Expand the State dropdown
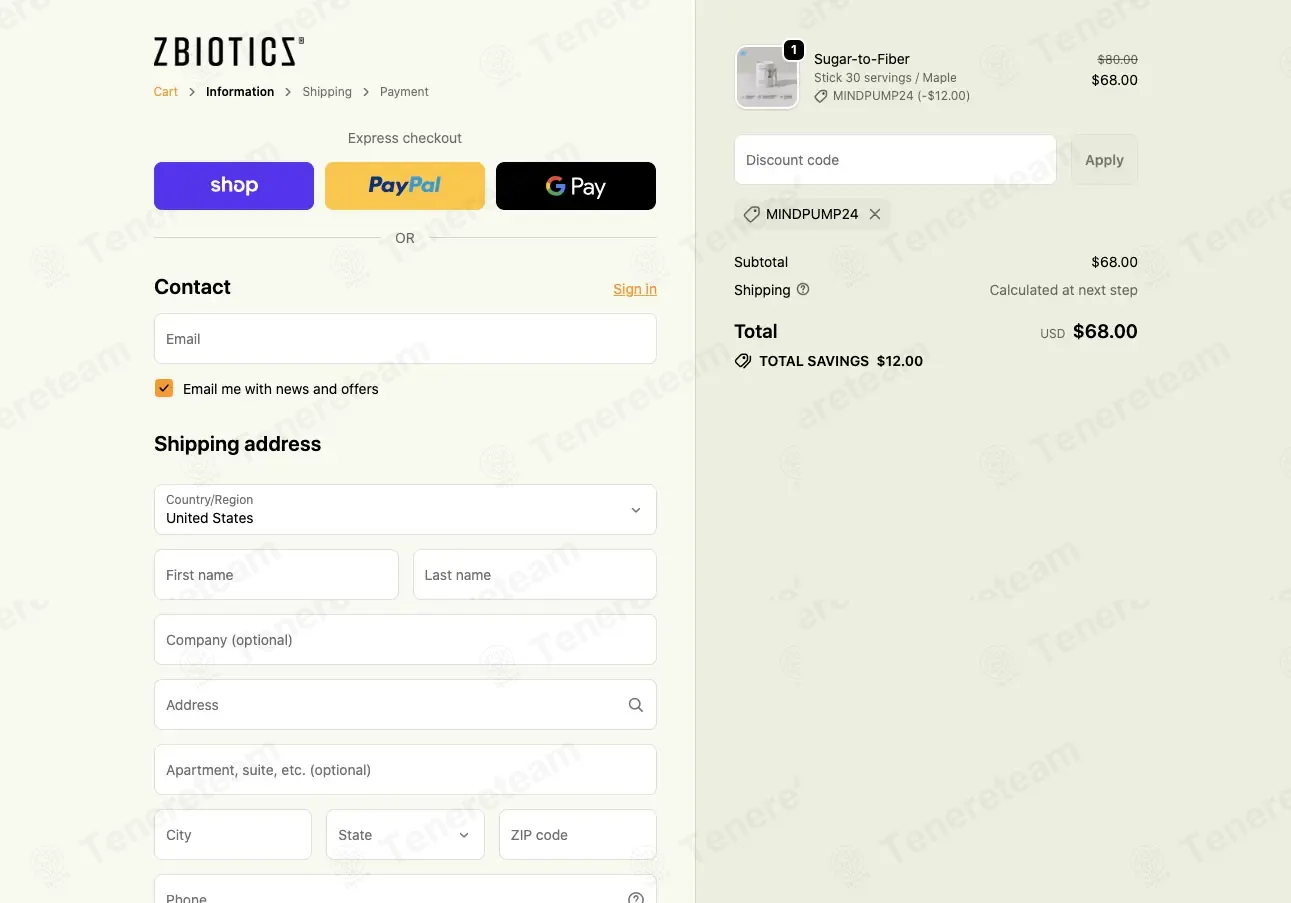 click(x=405, y=835)
